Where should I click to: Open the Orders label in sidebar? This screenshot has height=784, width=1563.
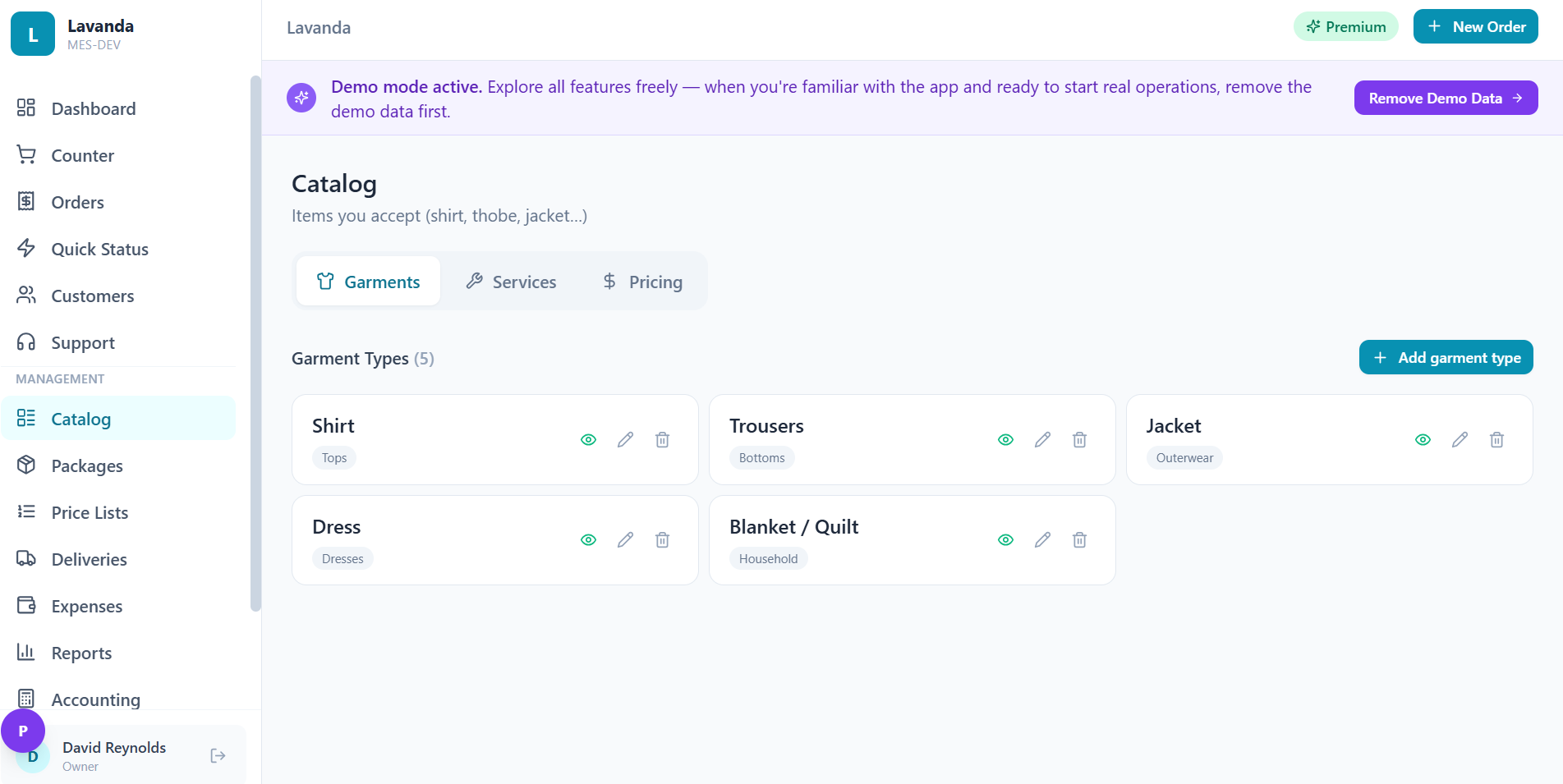point(78,202)
